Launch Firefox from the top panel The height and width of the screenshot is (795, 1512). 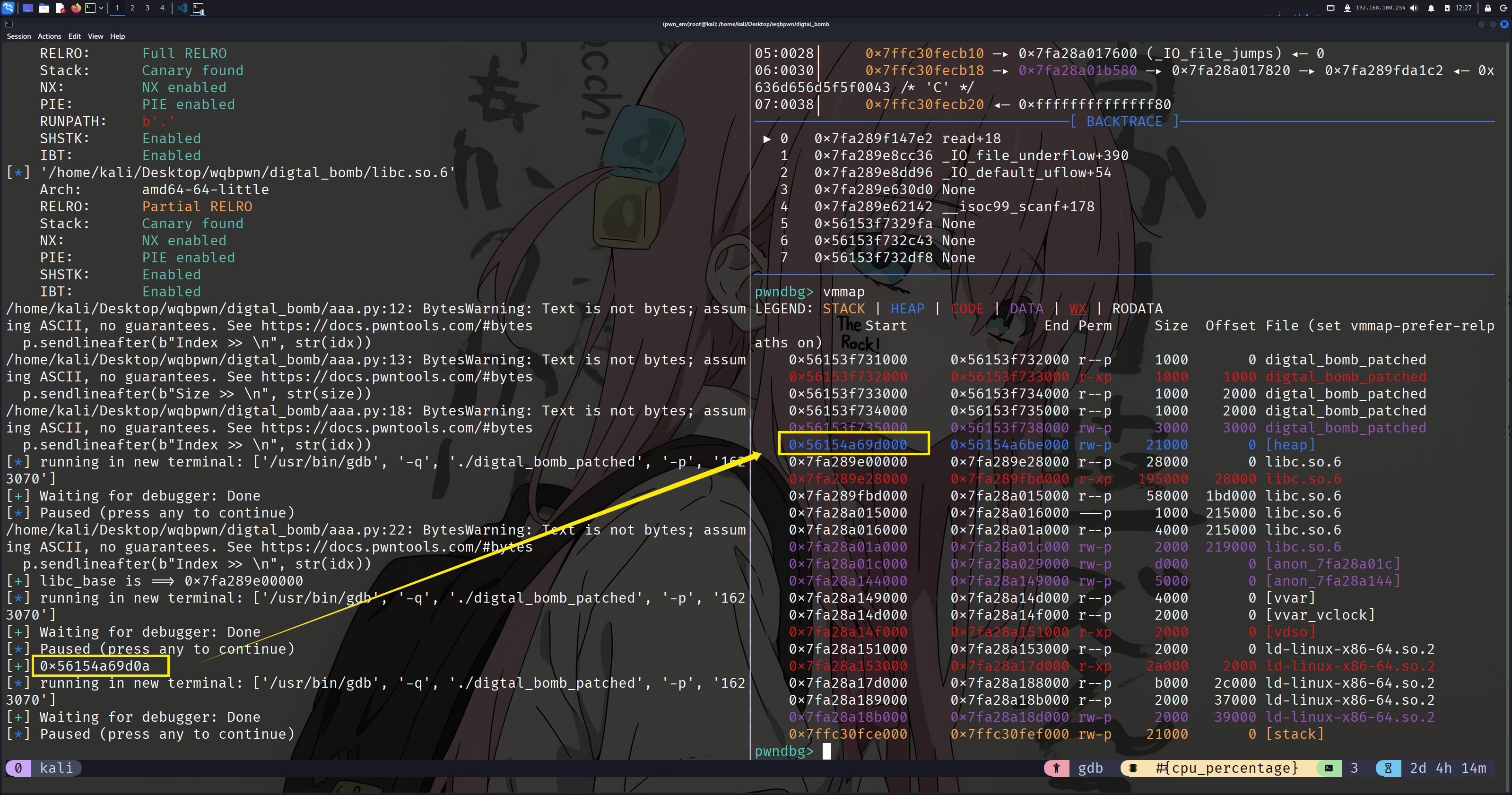pyautogui.click(x=76, y=8)
